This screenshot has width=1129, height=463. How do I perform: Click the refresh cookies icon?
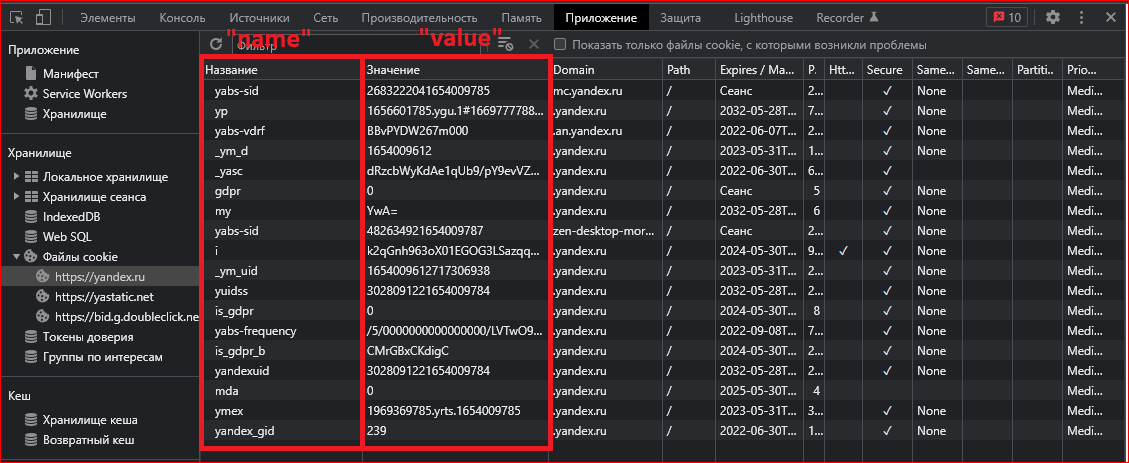point(215,44)
